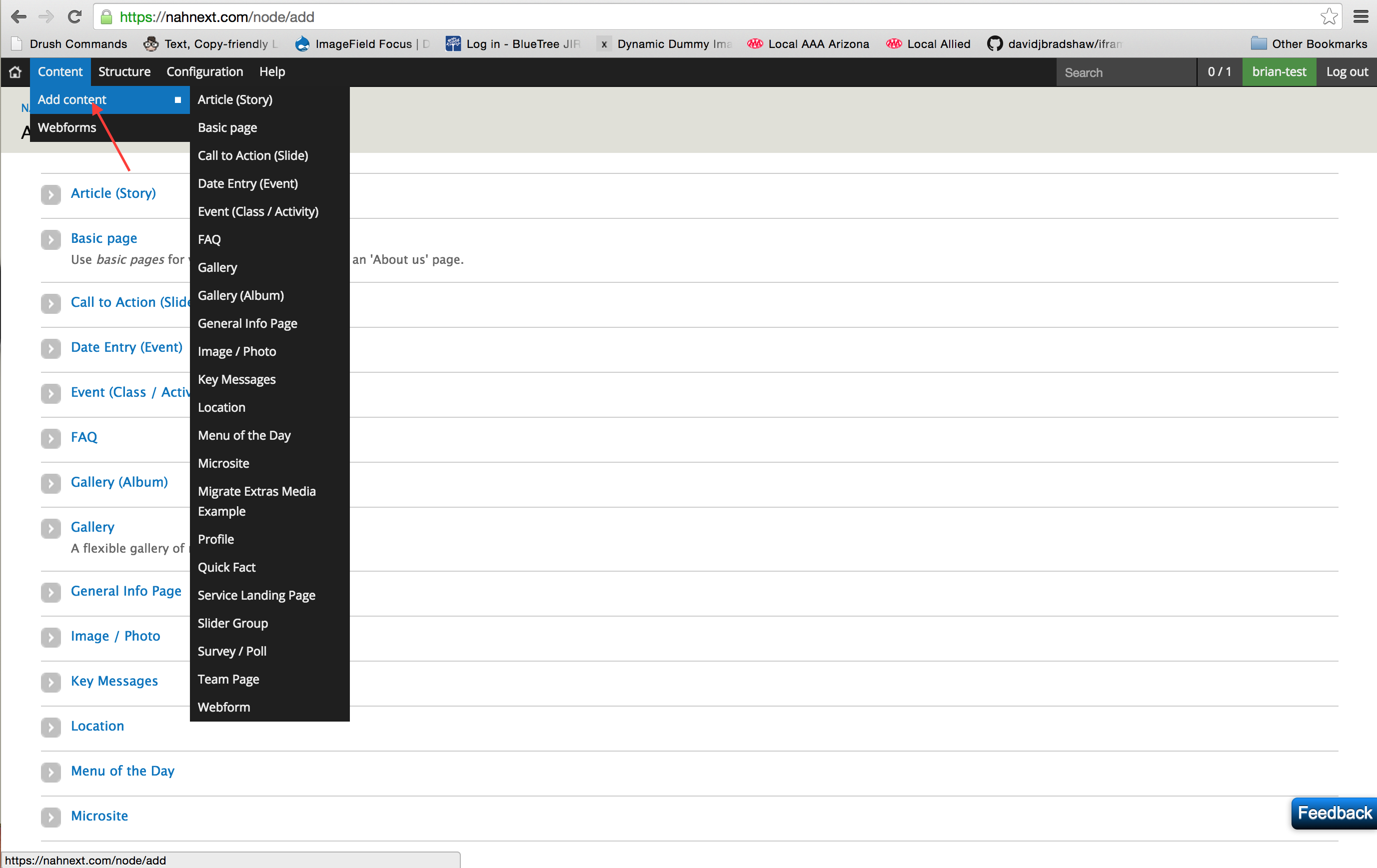Open the Chrome hamburger menu icon
Image resolution: width=1377 pixels, height=868 pixels.
tap(1361, 16)
